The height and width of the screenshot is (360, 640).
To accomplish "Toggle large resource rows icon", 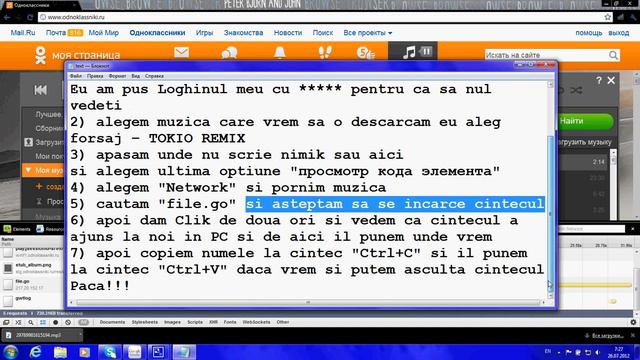I will pyautogui.click(x=43, y=322).
